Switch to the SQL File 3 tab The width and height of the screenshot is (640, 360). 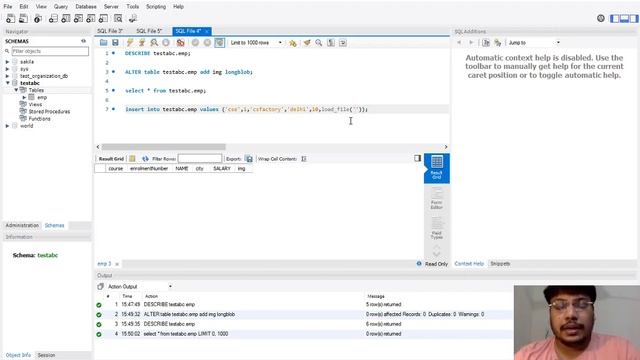[x=110, y=31]
